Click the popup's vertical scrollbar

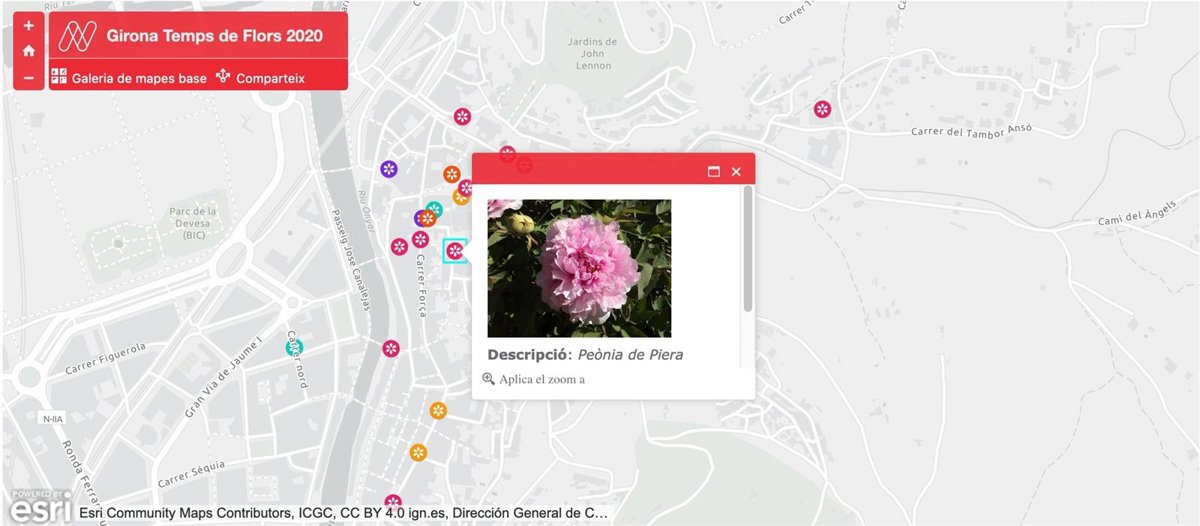click(748, 250)
